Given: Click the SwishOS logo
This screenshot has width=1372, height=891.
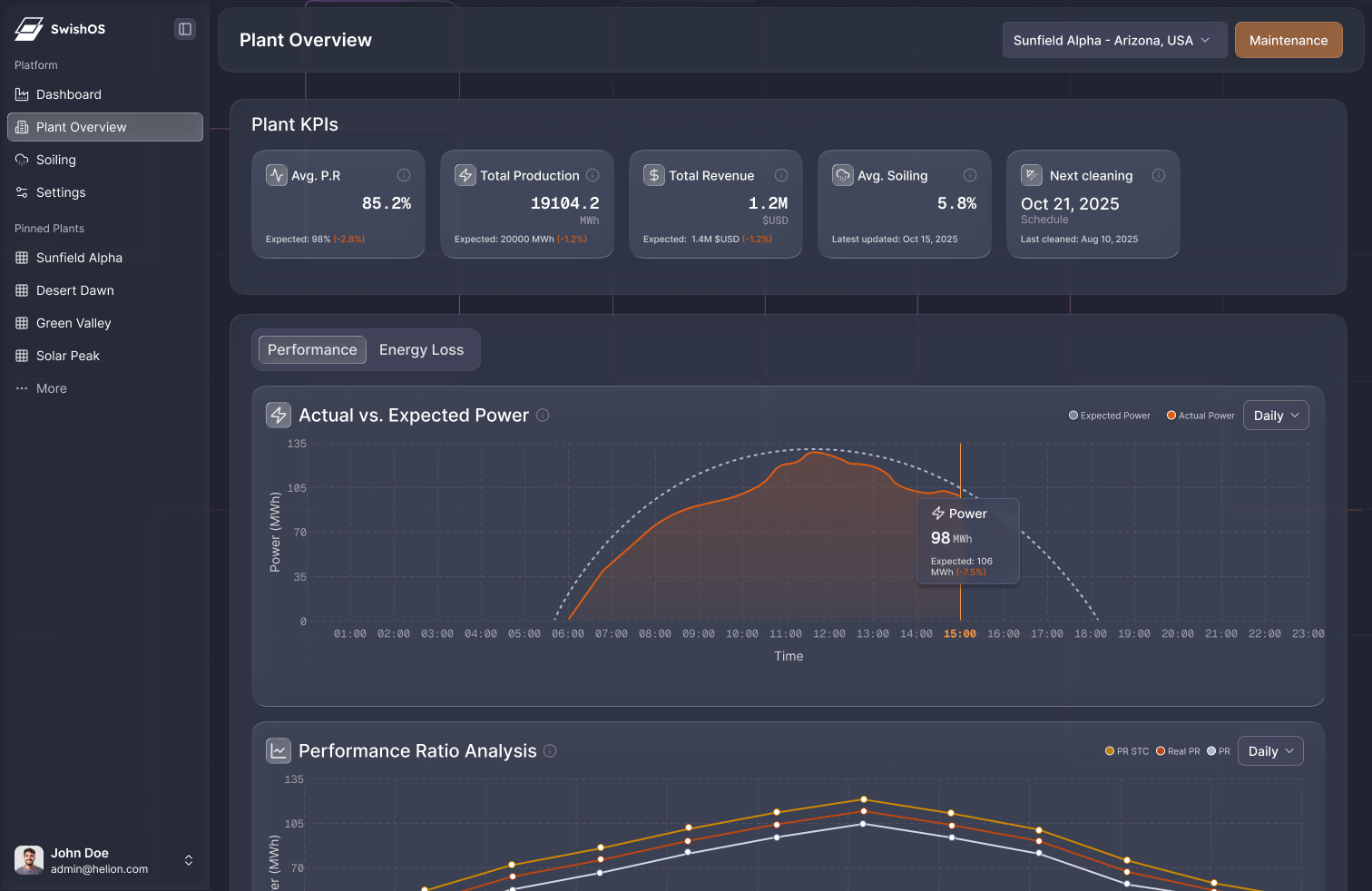Looking at the screenshot, I should coord(60,28).
